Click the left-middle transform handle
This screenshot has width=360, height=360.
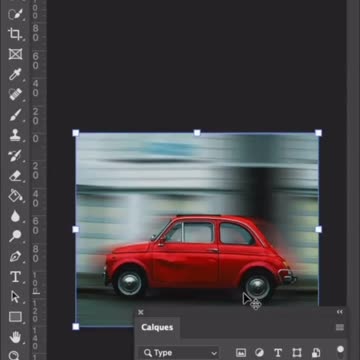[x=76, y=229]
